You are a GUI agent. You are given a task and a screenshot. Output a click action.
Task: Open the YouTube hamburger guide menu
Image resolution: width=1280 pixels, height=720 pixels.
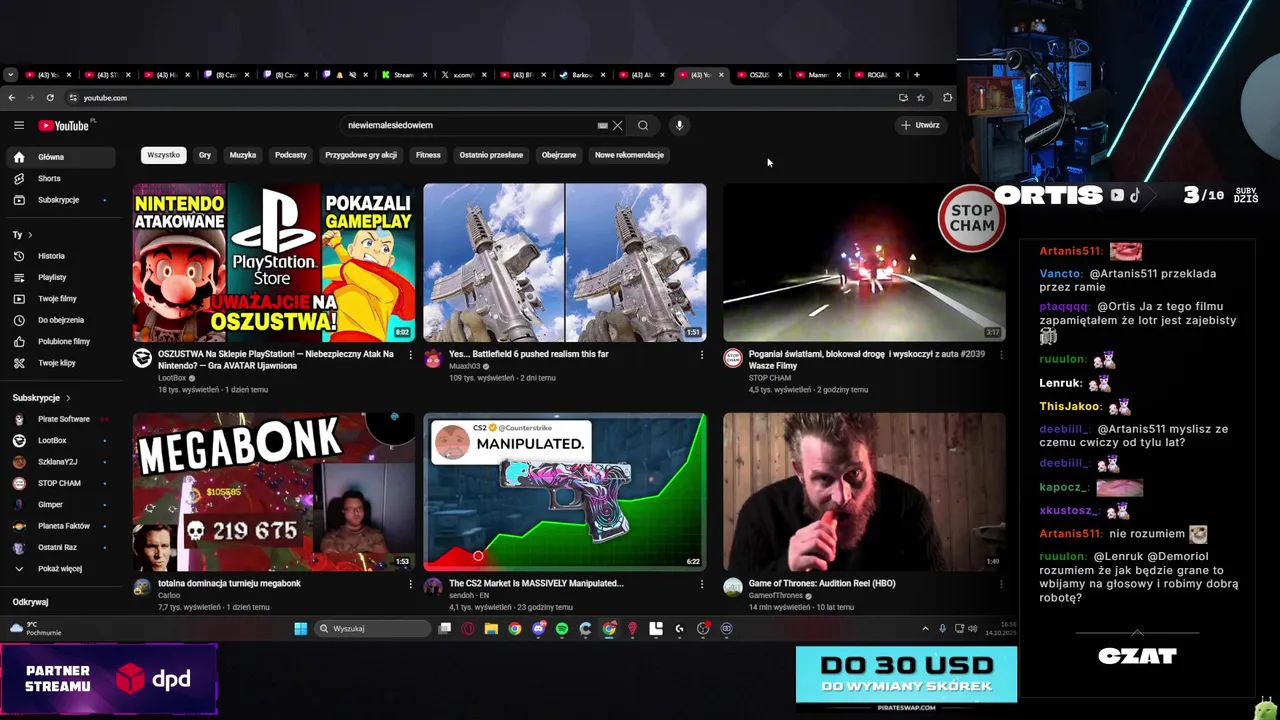(19, 125)
